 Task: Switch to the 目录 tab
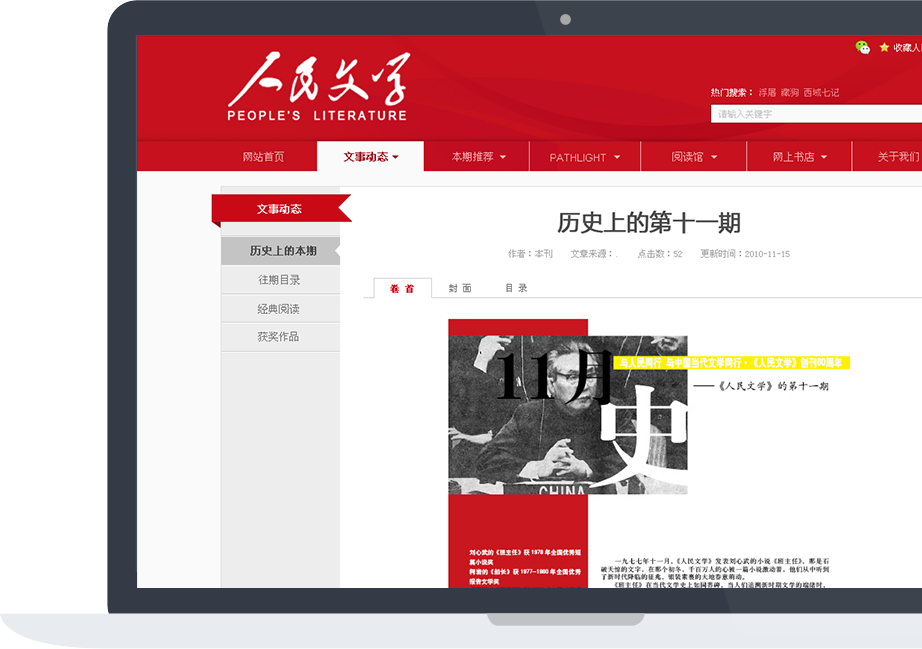pos(519,287)
